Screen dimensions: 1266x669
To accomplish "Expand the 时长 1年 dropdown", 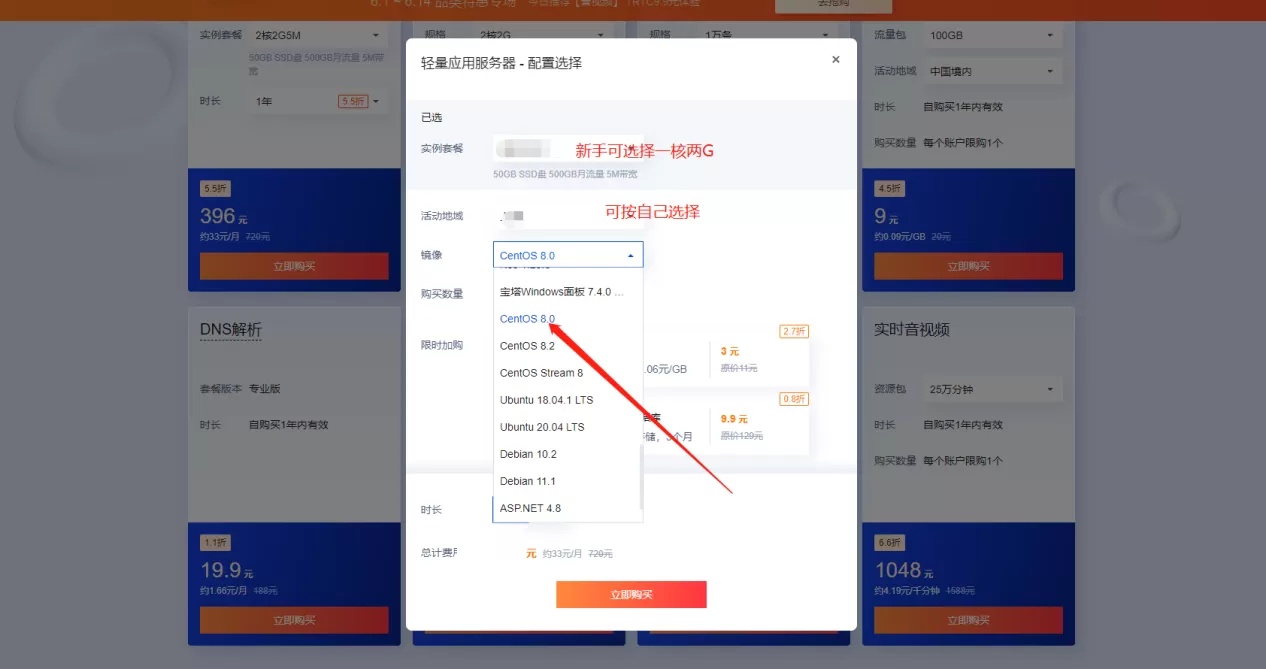I will (x=318, y=101).
